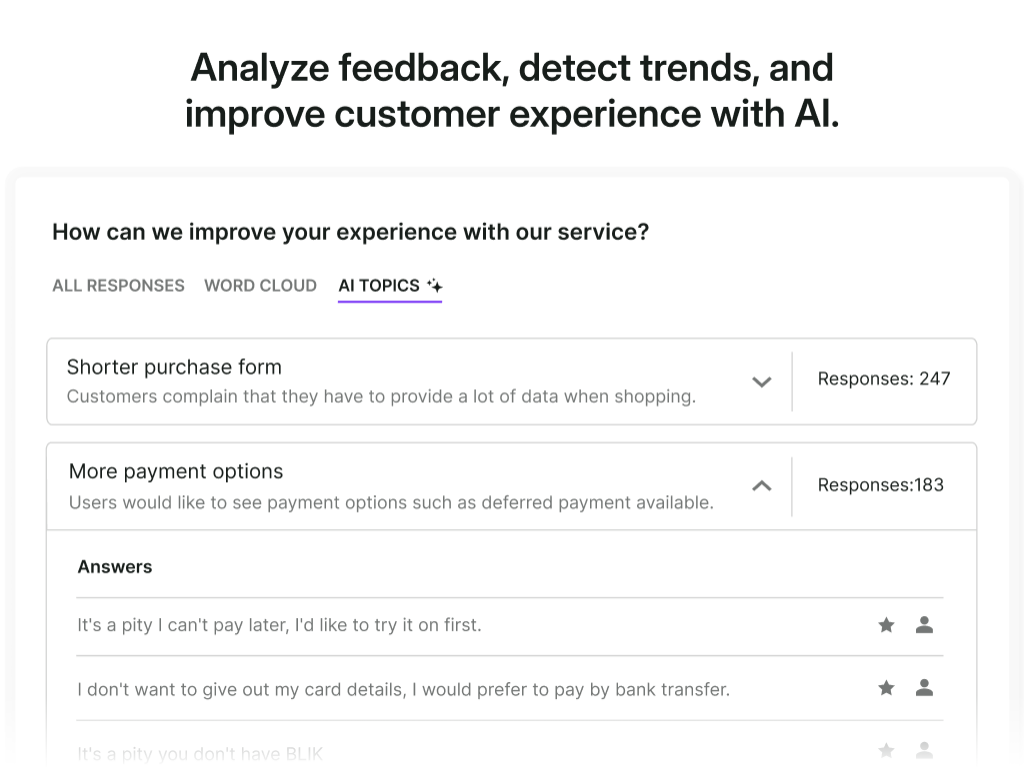
Task: Collapse the More payment options topic
Action: (x=761, y=486)
